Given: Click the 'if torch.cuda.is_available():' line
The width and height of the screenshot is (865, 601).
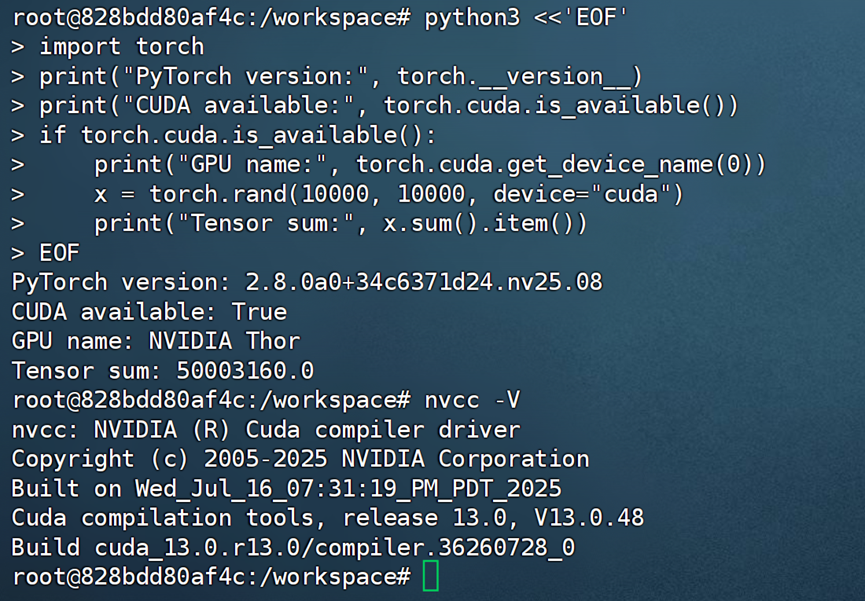Looking at the screenshot, I should click(238, 135).
